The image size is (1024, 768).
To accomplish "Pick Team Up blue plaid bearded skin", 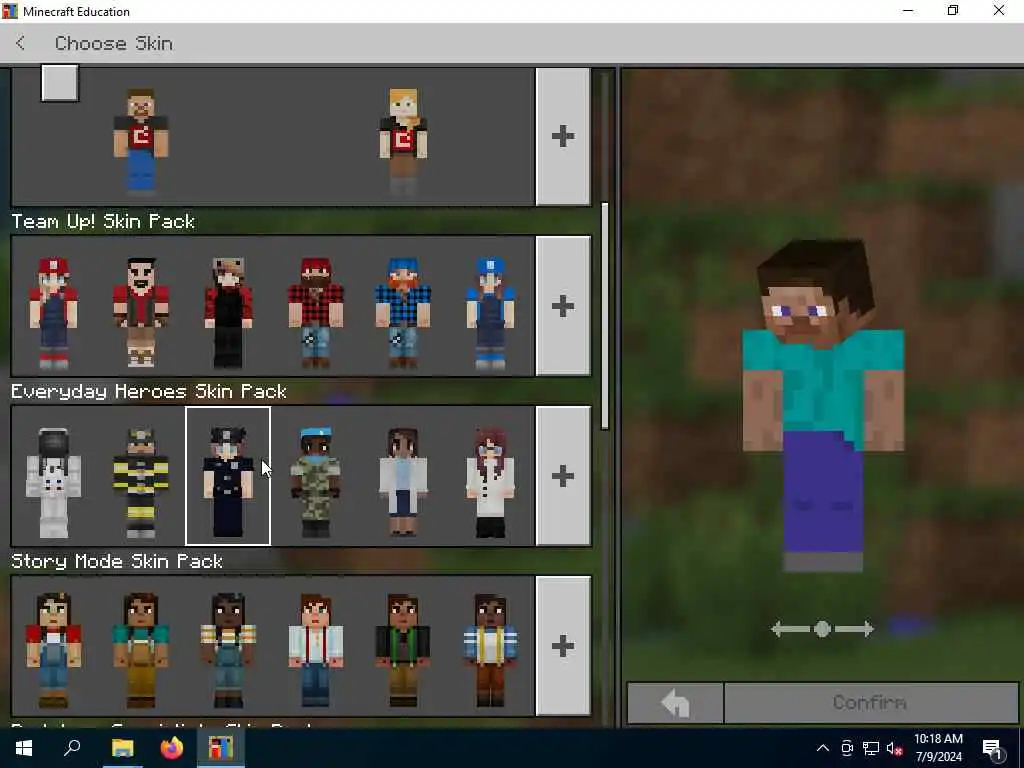I will (403, 312).
